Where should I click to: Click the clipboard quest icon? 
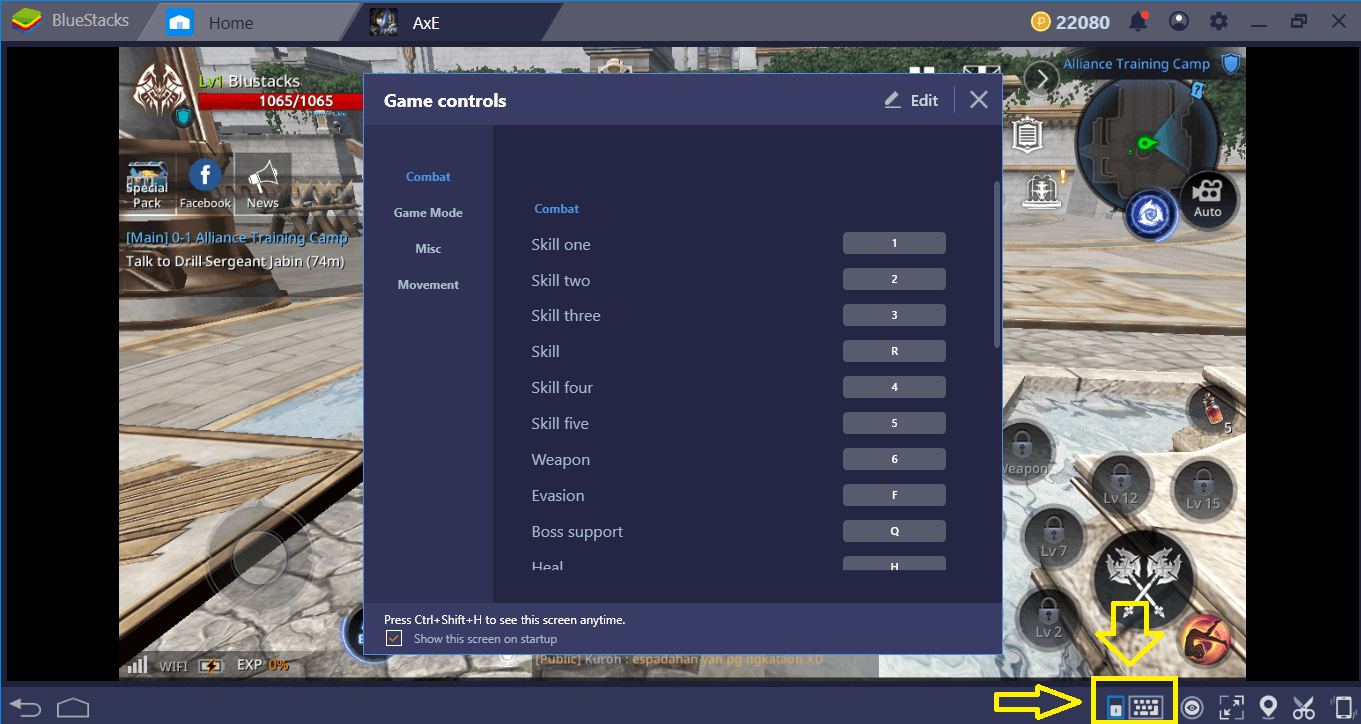pos(1028,133)
